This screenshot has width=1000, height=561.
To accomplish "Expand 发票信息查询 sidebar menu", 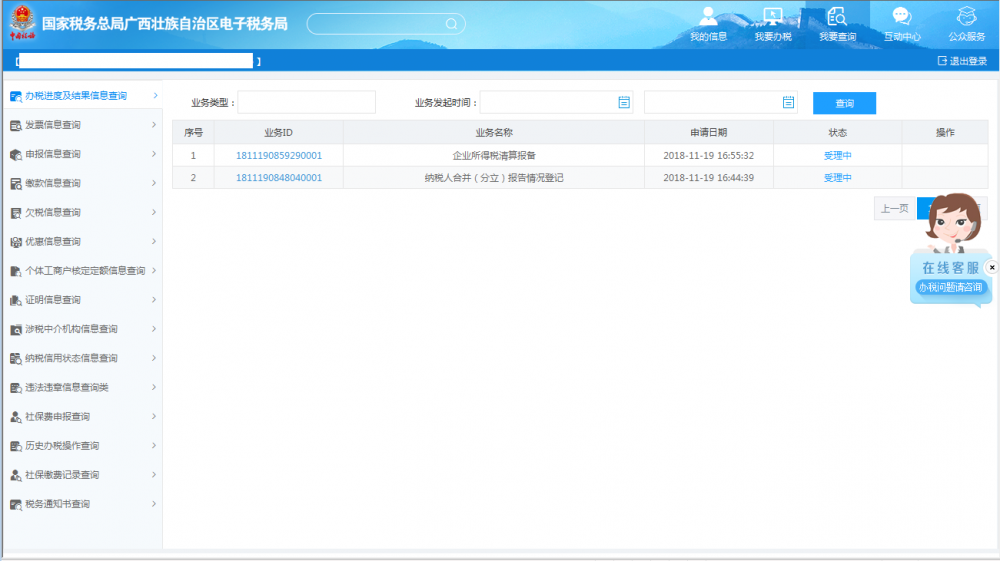I will point(80,125).
